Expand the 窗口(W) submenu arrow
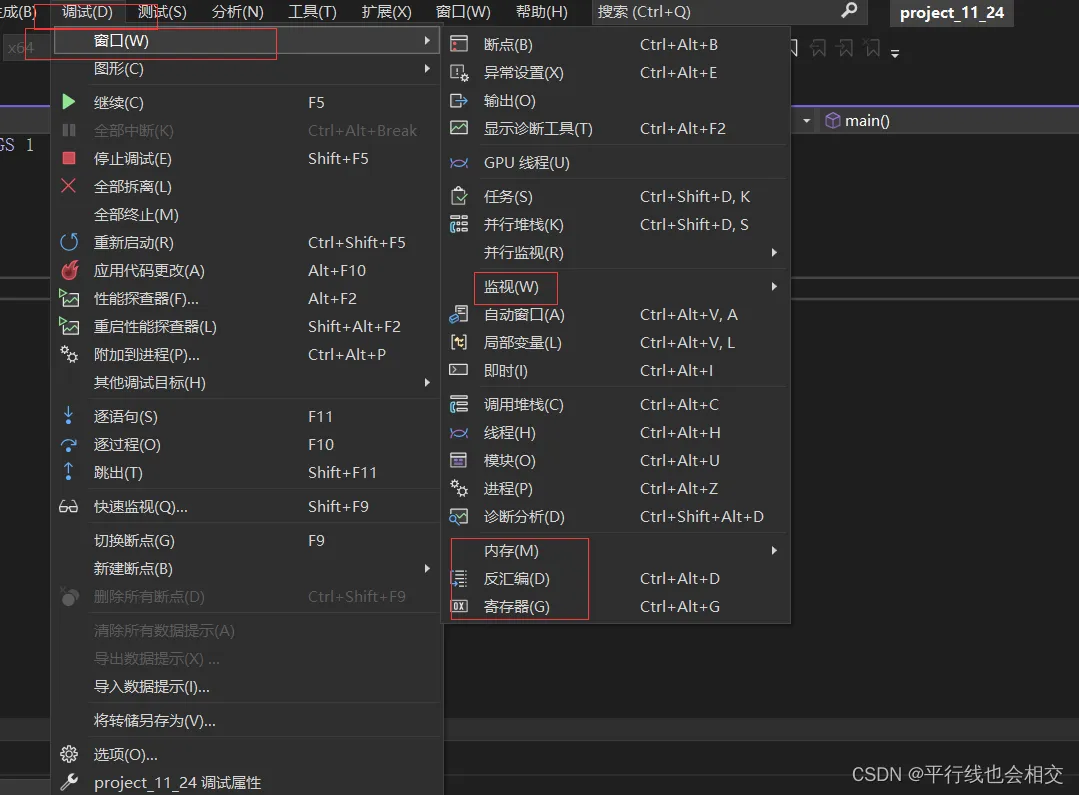Screen dimensions: 1079x795 coord(427,41)
